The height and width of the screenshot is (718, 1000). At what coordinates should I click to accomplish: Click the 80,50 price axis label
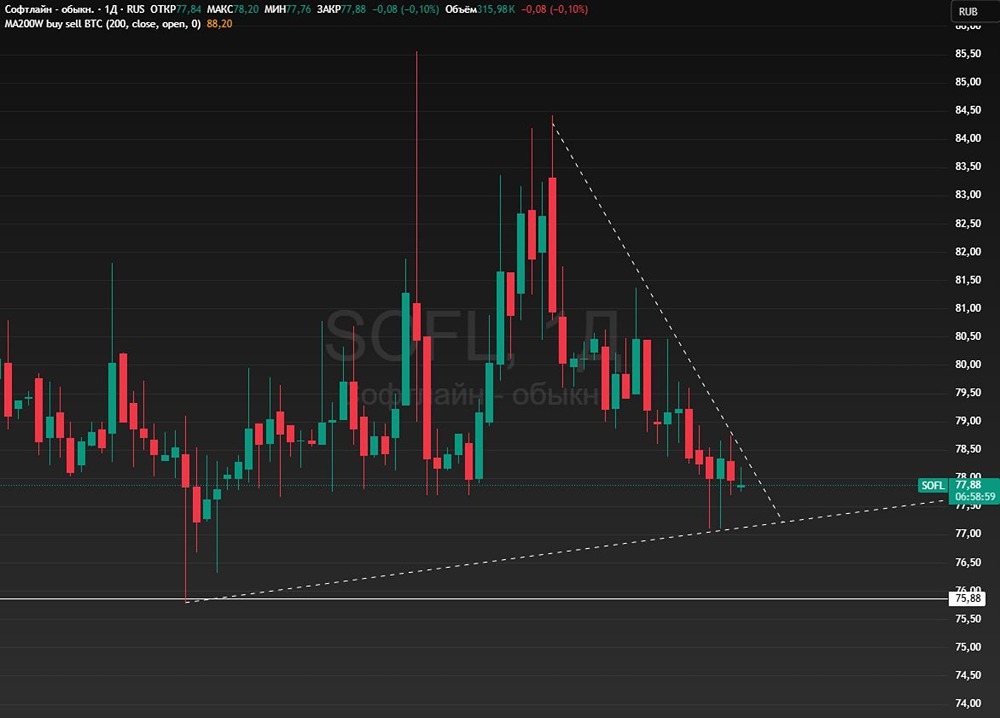pyautogui.click(x=968, y=336)
